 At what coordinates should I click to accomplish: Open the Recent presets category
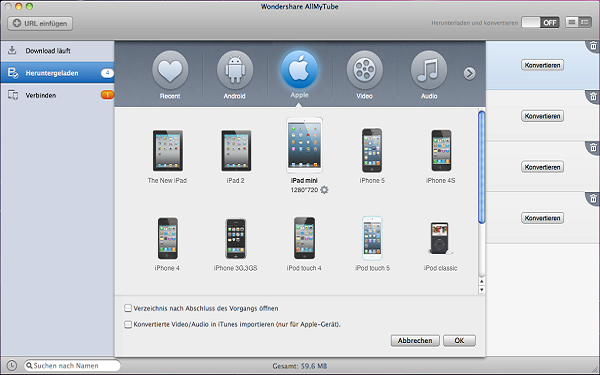coord(170,75)
